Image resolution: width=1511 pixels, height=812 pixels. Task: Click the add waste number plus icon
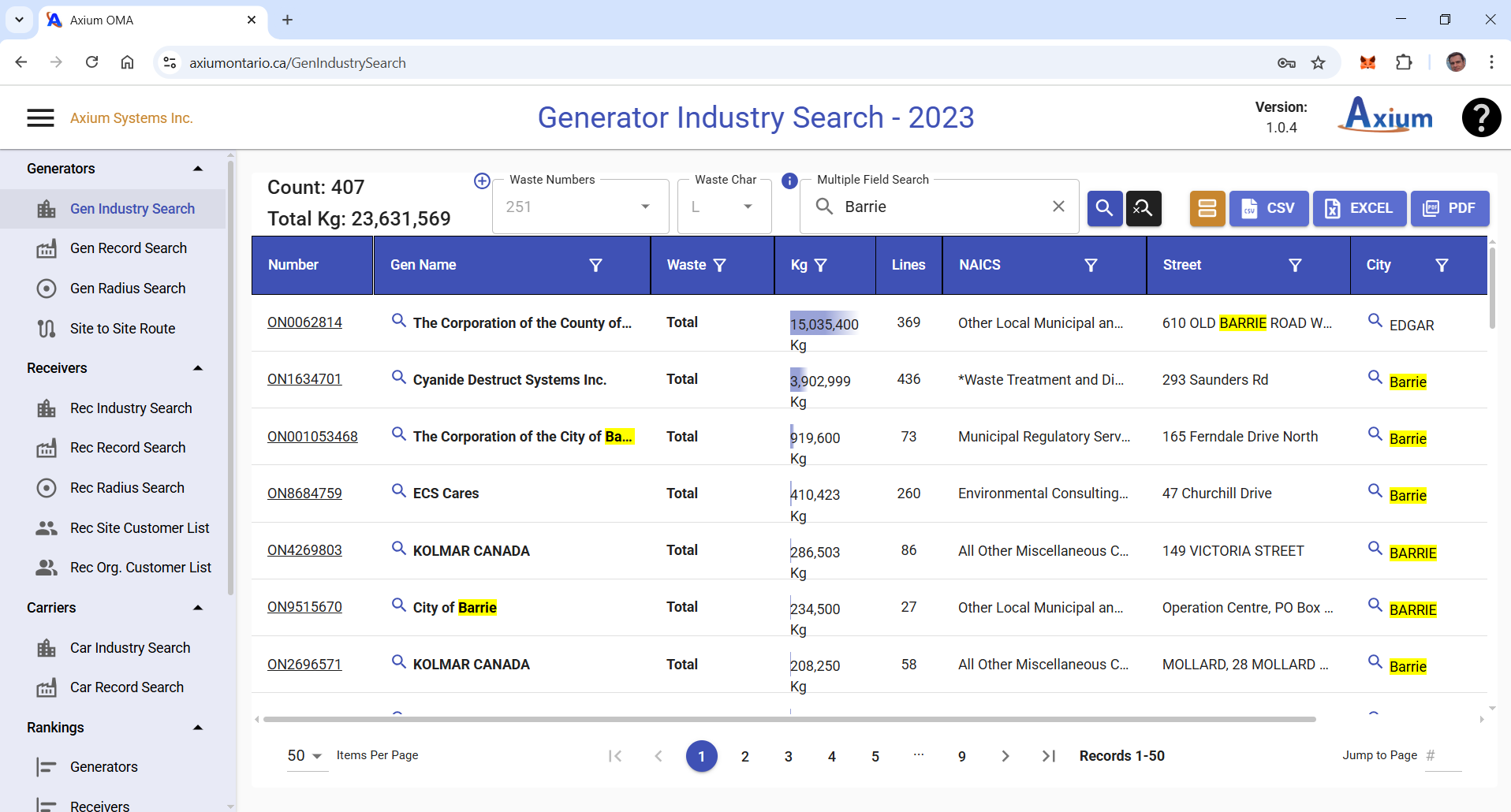coord(482,181)
